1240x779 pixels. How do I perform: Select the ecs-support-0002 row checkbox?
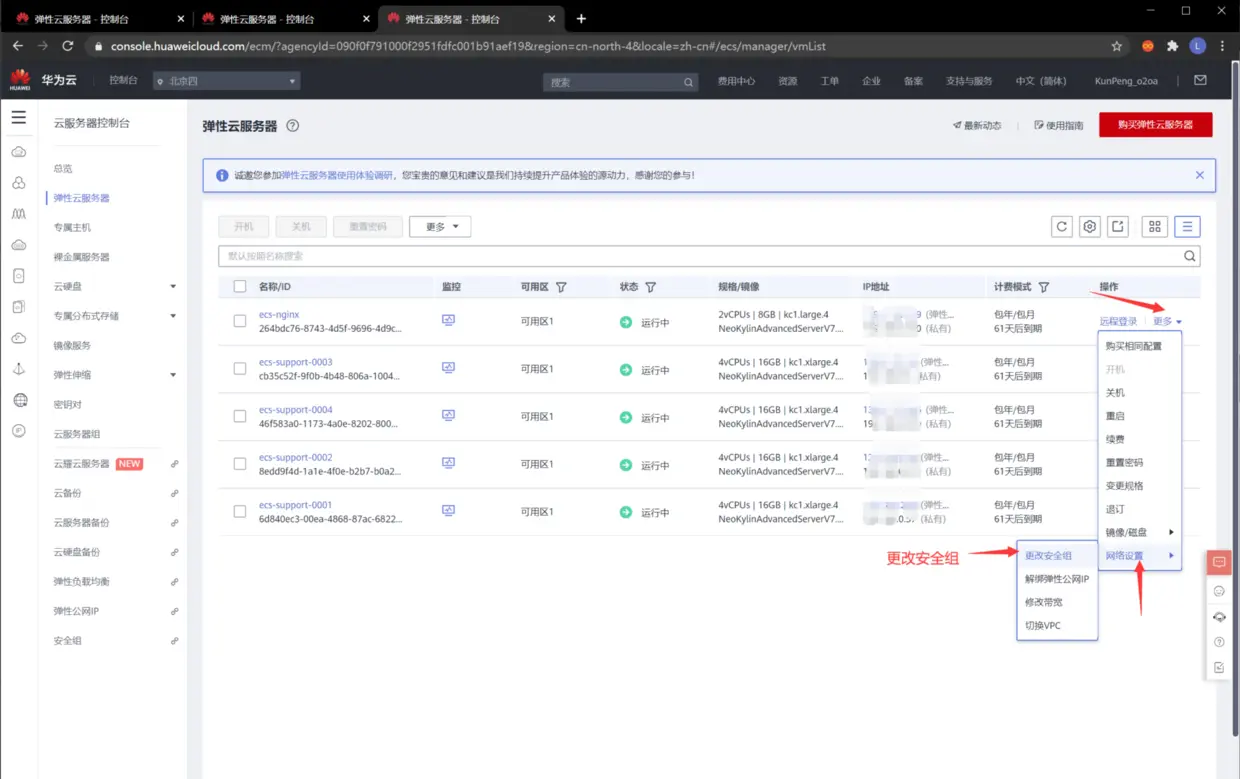(x=240, y=464)
